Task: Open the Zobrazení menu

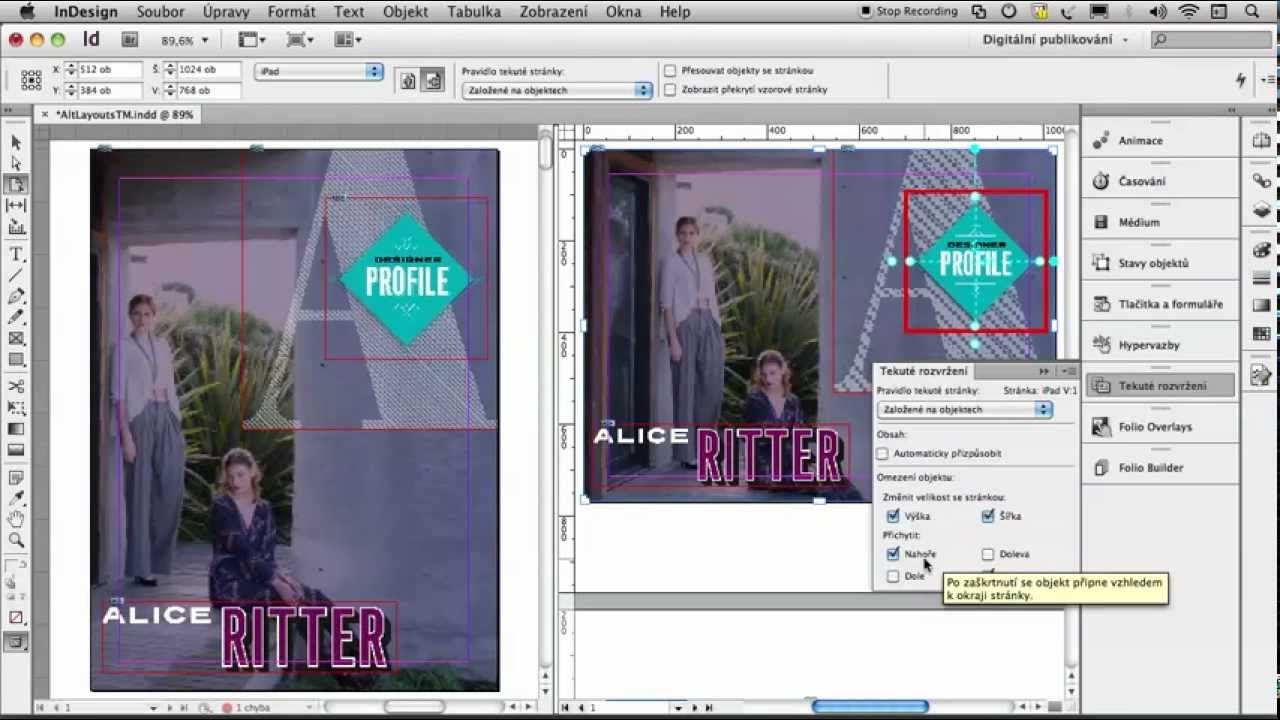Action: pyautogui.click(x=554, y=12)
